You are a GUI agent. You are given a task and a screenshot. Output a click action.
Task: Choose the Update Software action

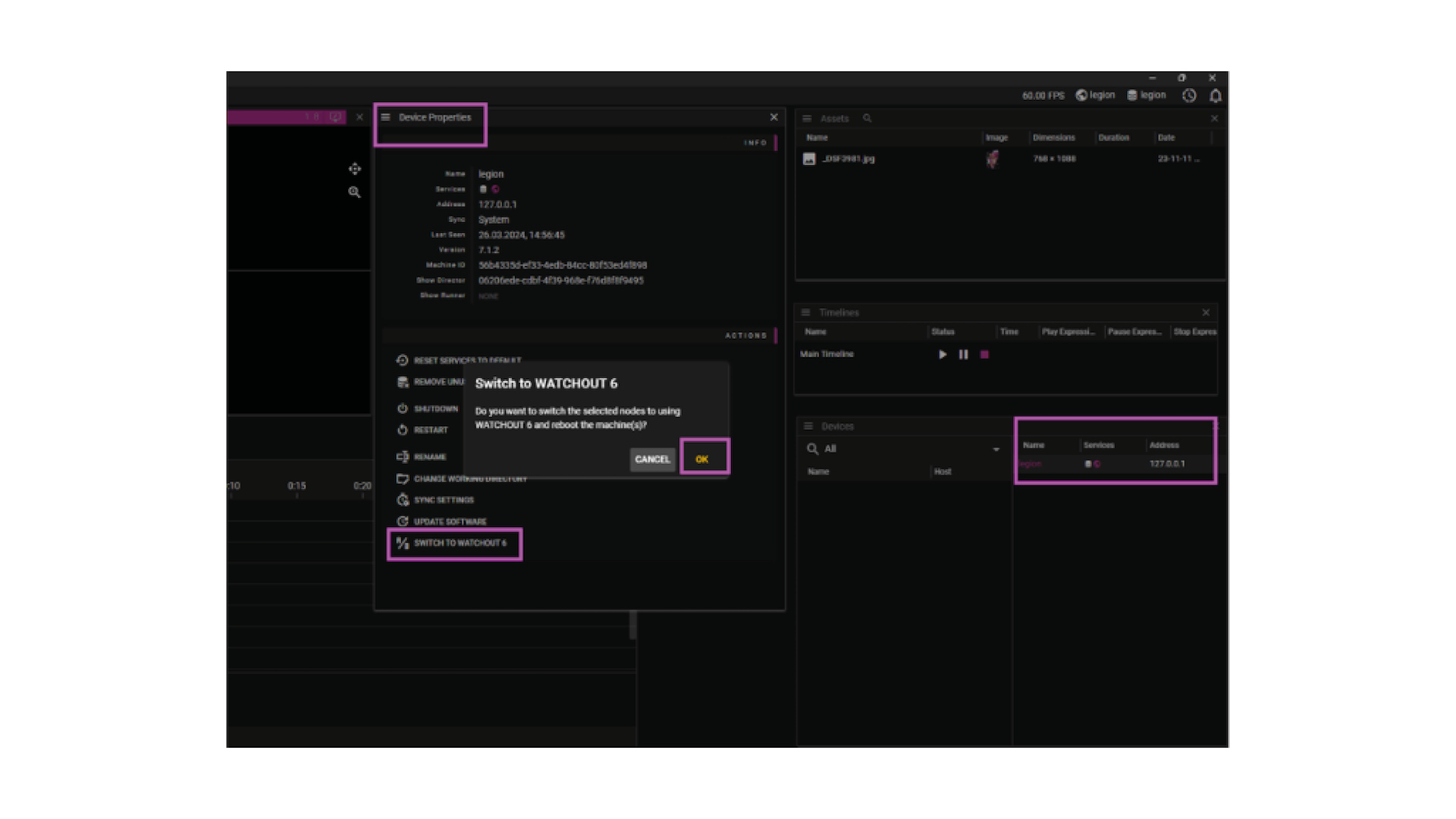click(x=450, y=522)
